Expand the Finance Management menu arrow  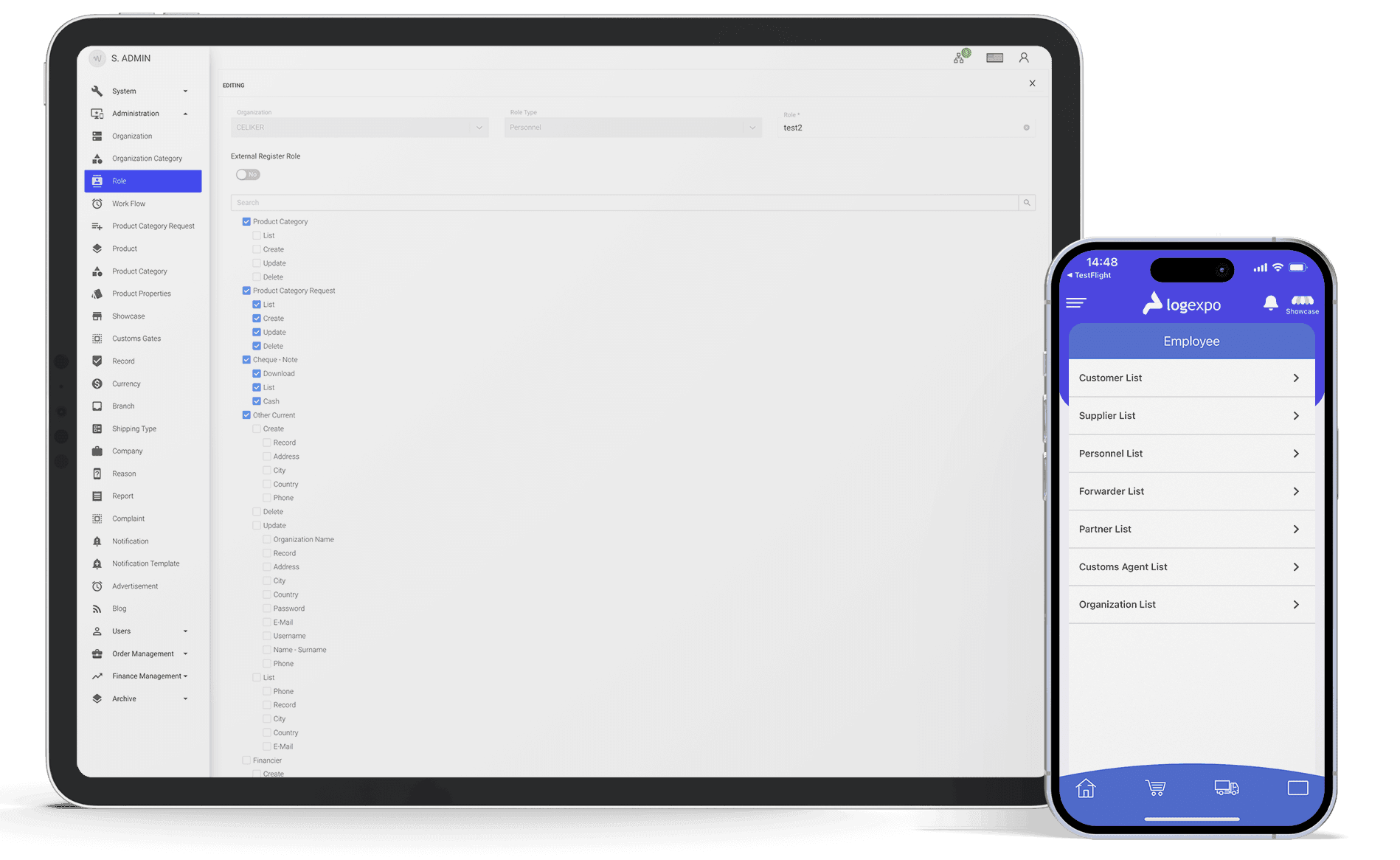185,676
